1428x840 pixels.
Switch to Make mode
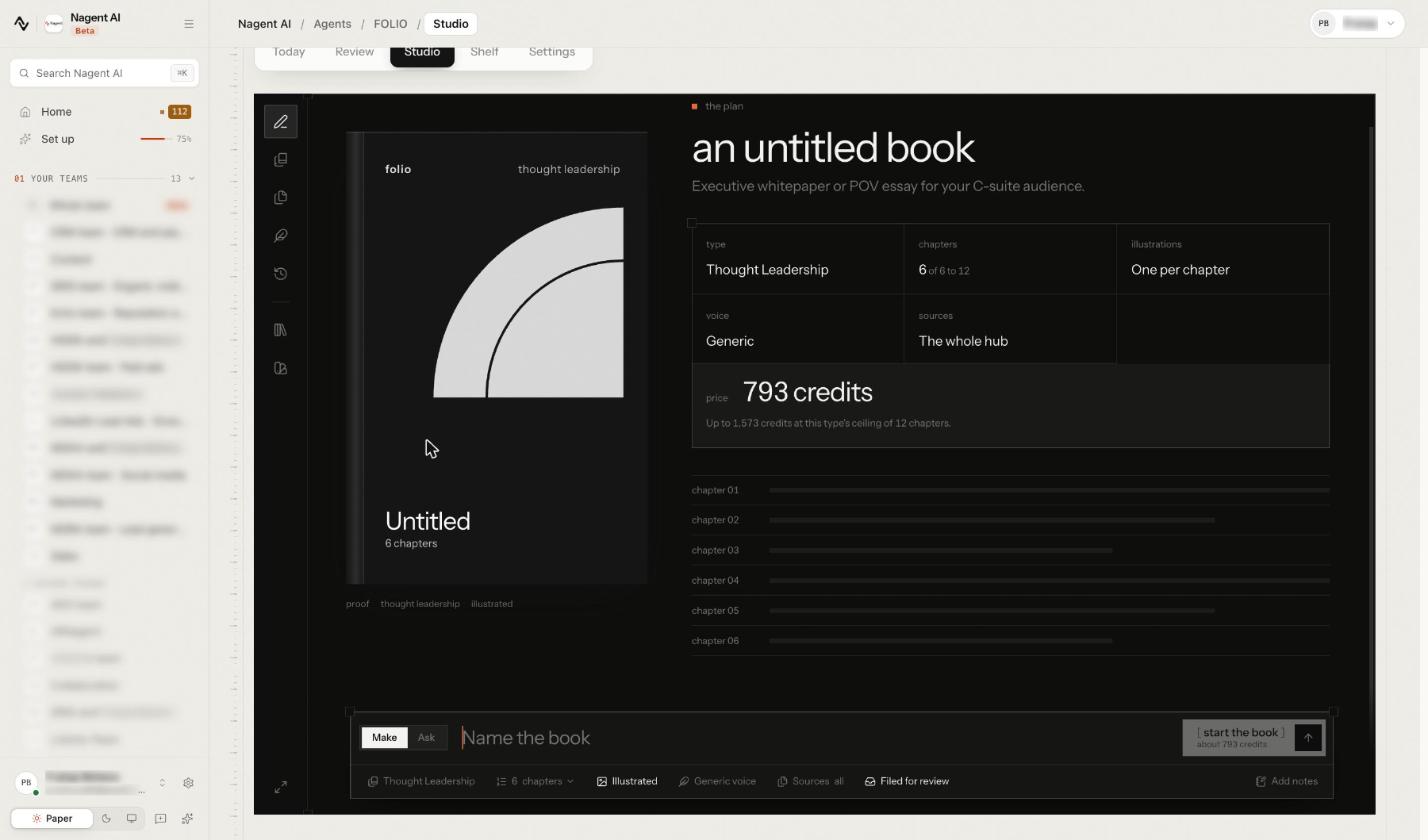tap(384, 738)
